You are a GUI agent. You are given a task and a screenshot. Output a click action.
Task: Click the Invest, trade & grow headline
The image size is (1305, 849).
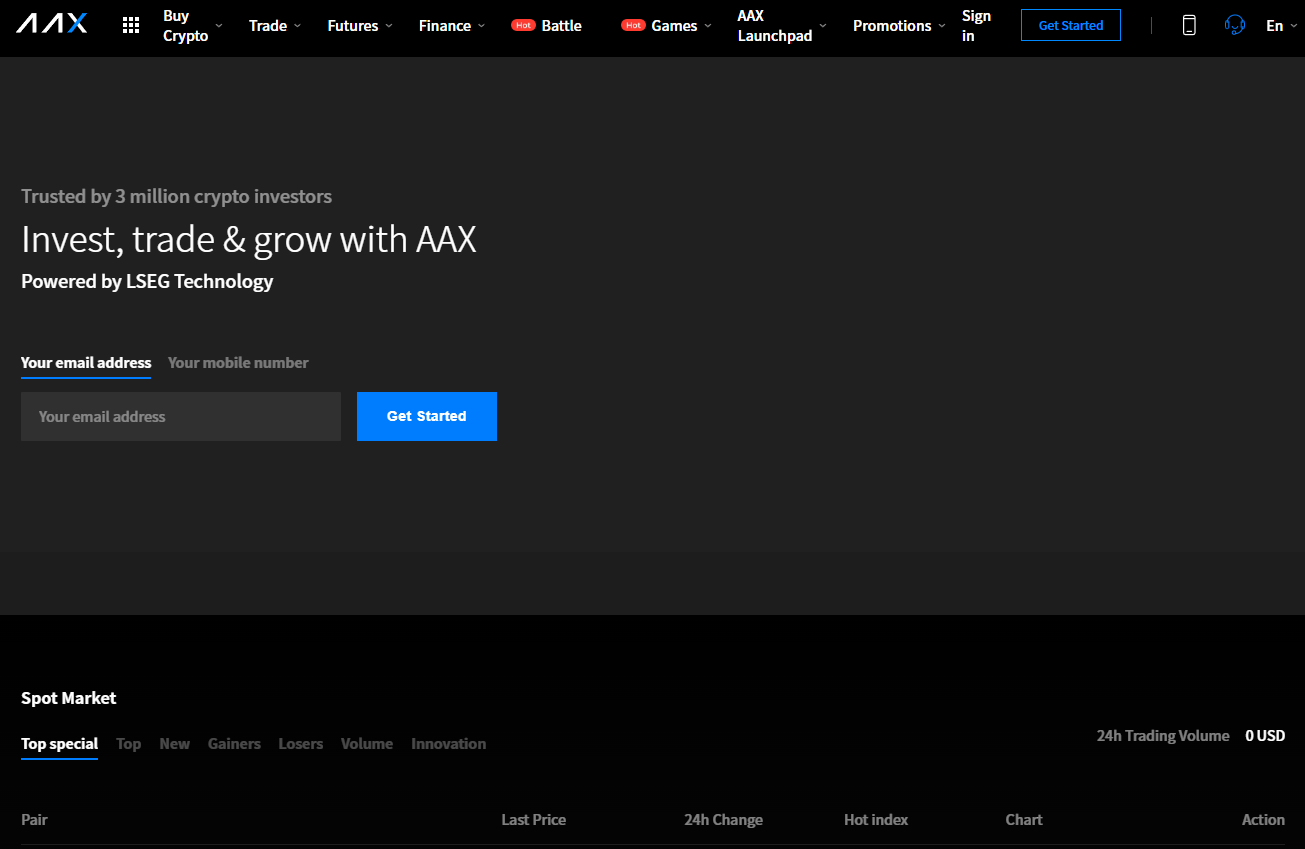tap(249, 240)
